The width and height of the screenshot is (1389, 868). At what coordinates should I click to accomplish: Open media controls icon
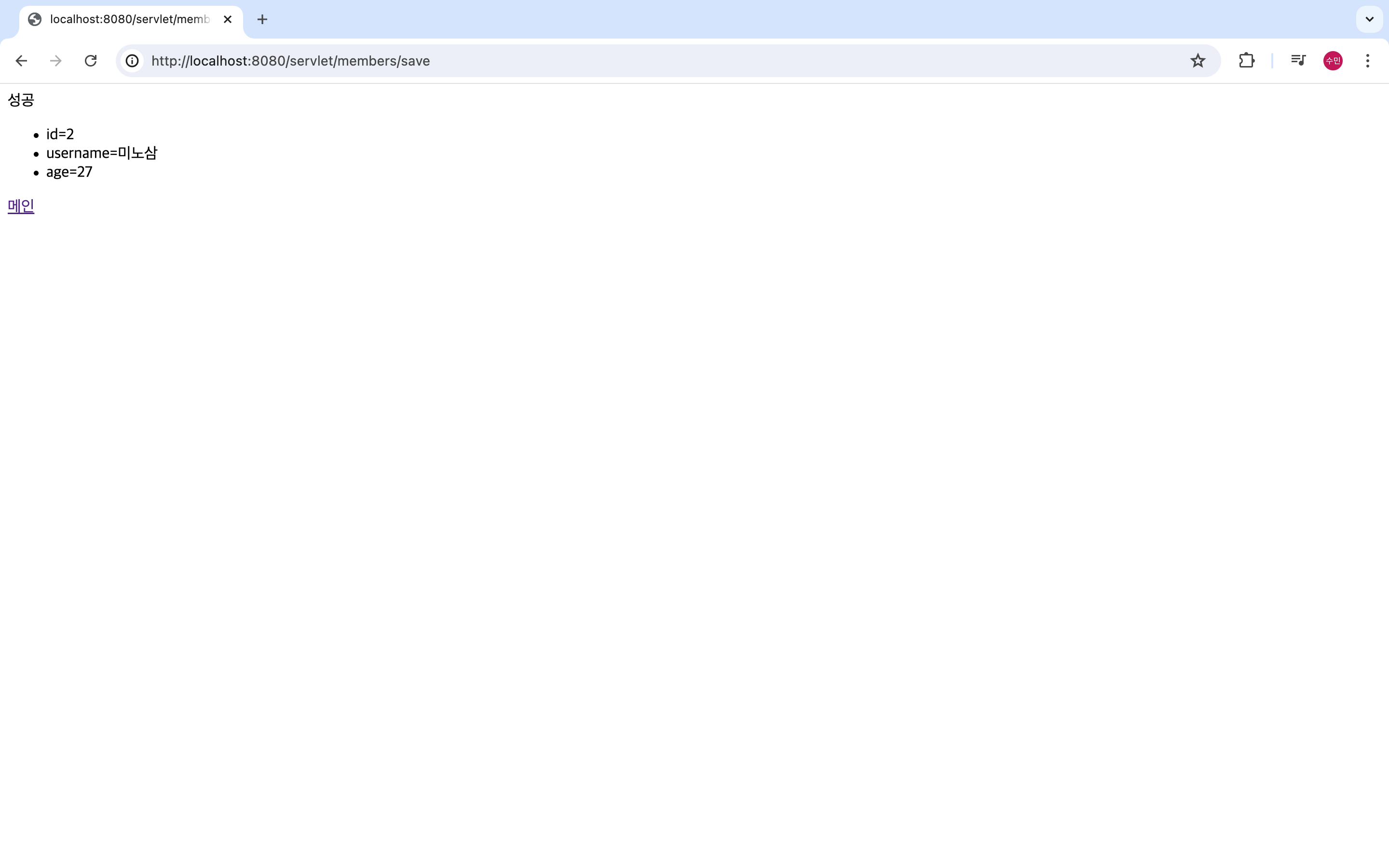[1298, 61]
